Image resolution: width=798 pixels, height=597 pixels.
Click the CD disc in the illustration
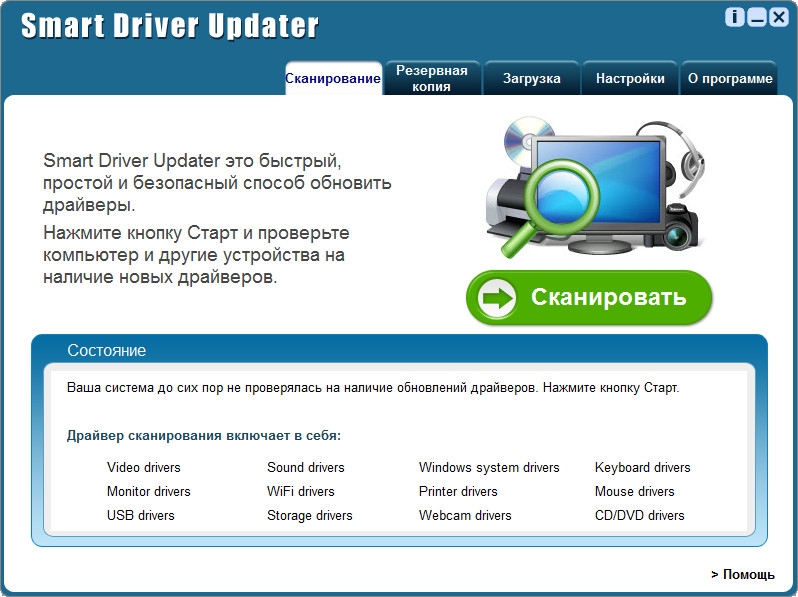click(527, 139)
